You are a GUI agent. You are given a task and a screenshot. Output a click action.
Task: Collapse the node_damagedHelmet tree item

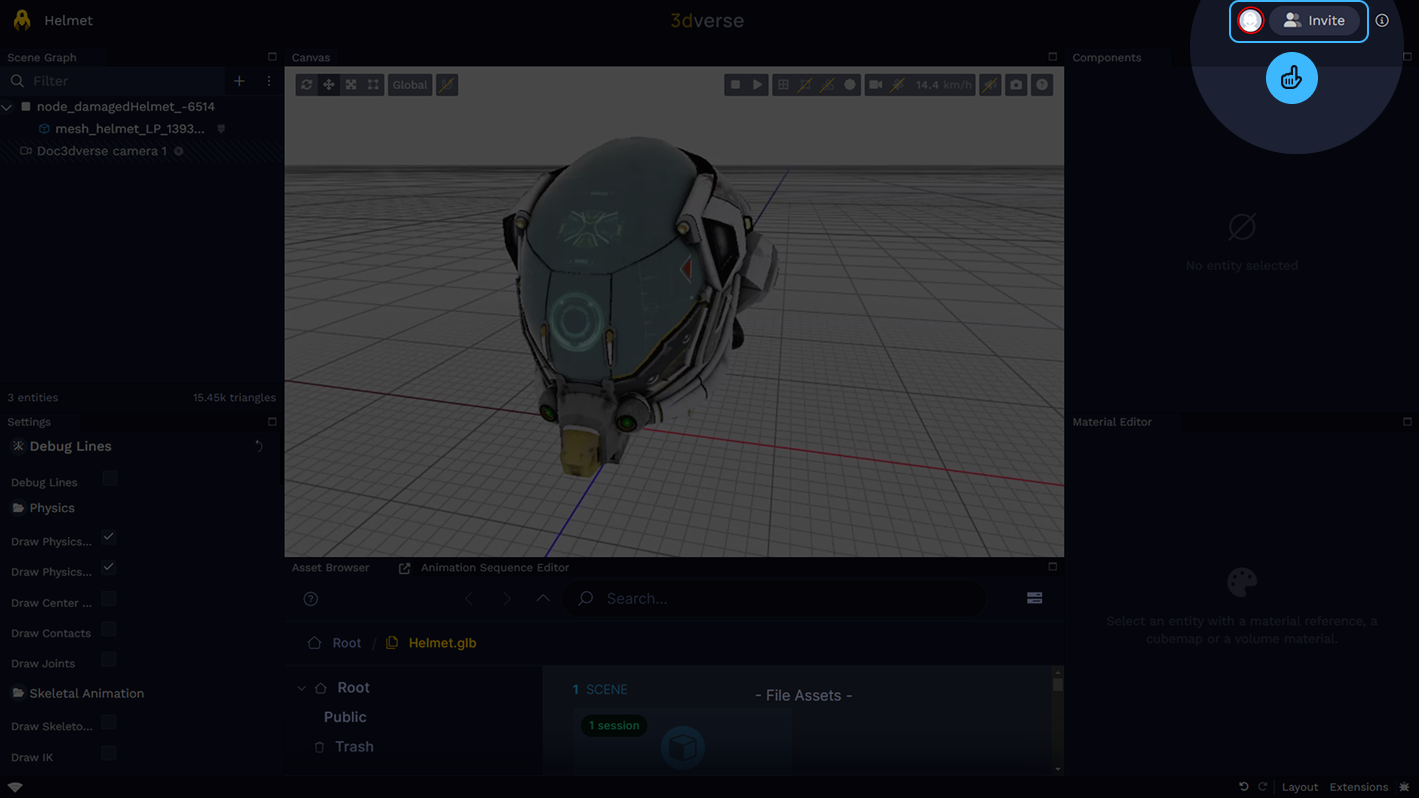pos(8,107)
